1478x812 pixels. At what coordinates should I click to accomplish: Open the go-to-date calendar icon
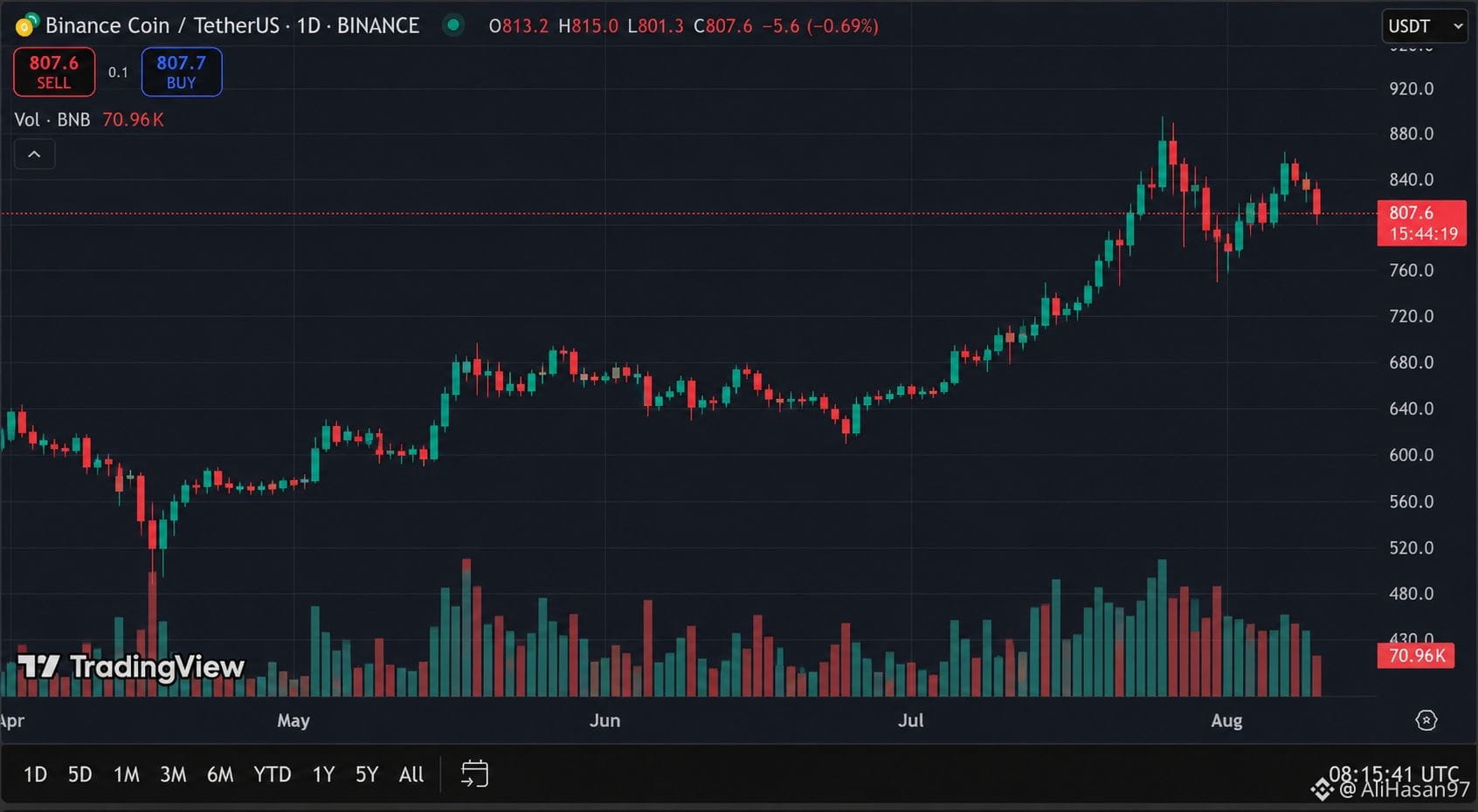(x=474, y=774)
